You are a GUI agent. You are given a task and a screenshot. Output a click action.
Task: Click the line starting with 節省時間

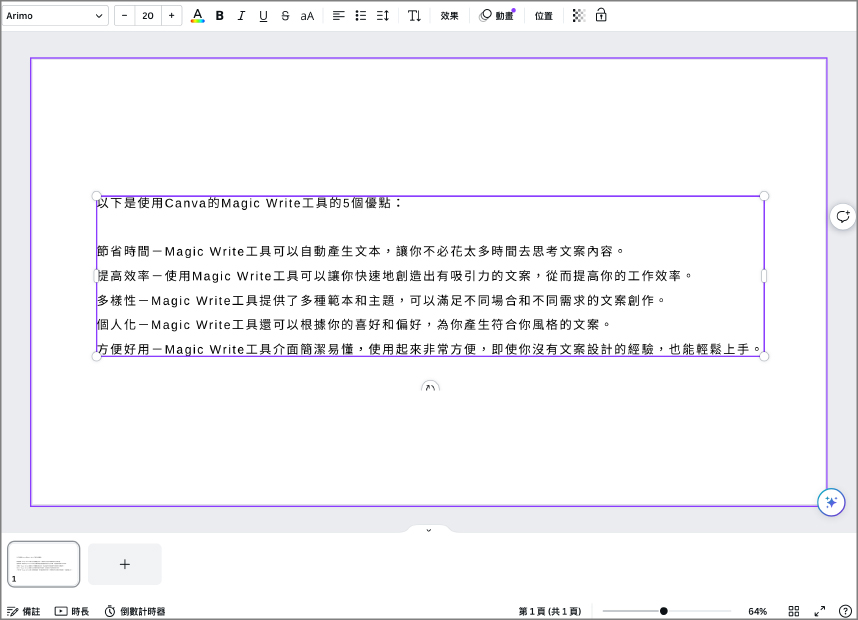pyautogui.click(x=360, y=251)
